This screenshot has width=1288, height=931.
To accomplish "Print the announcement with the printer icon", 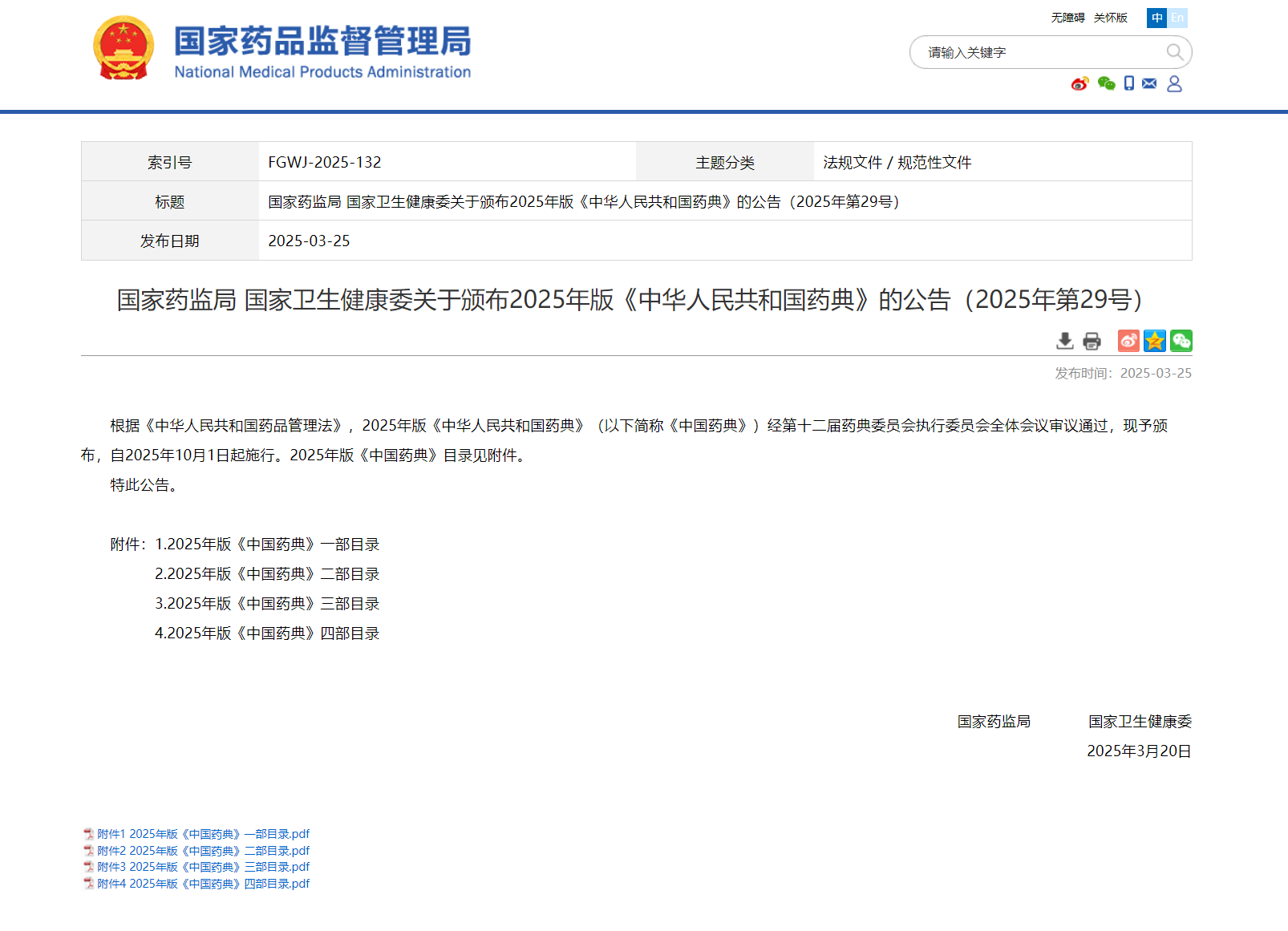I will click(1092, 341).
